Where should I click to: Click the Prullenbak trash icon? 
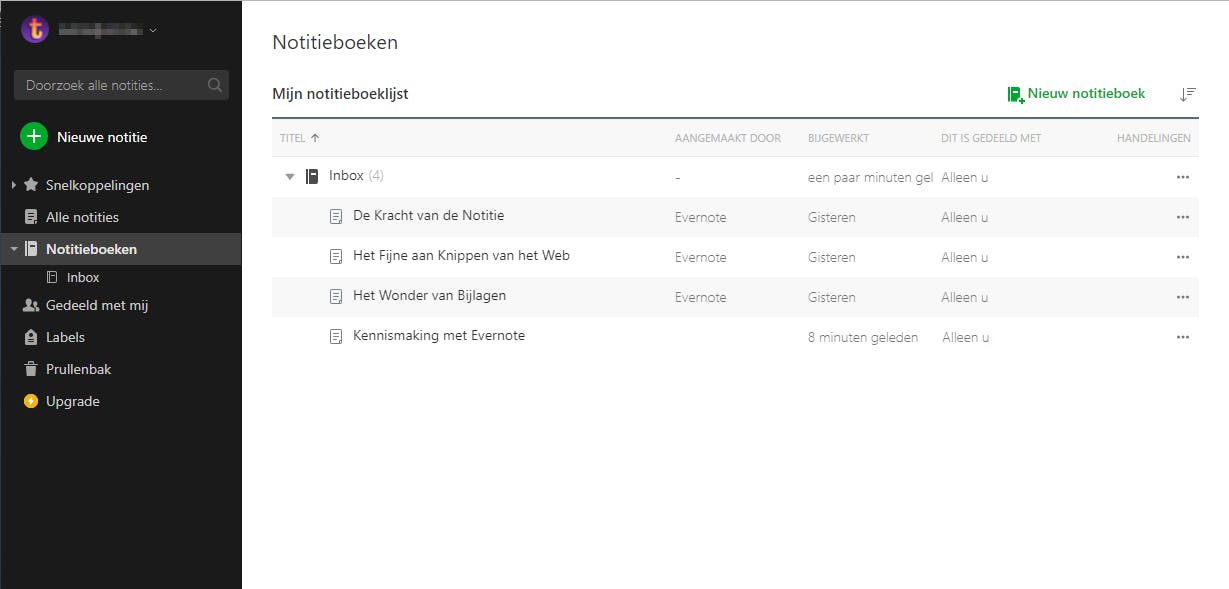tap(31, 369)
